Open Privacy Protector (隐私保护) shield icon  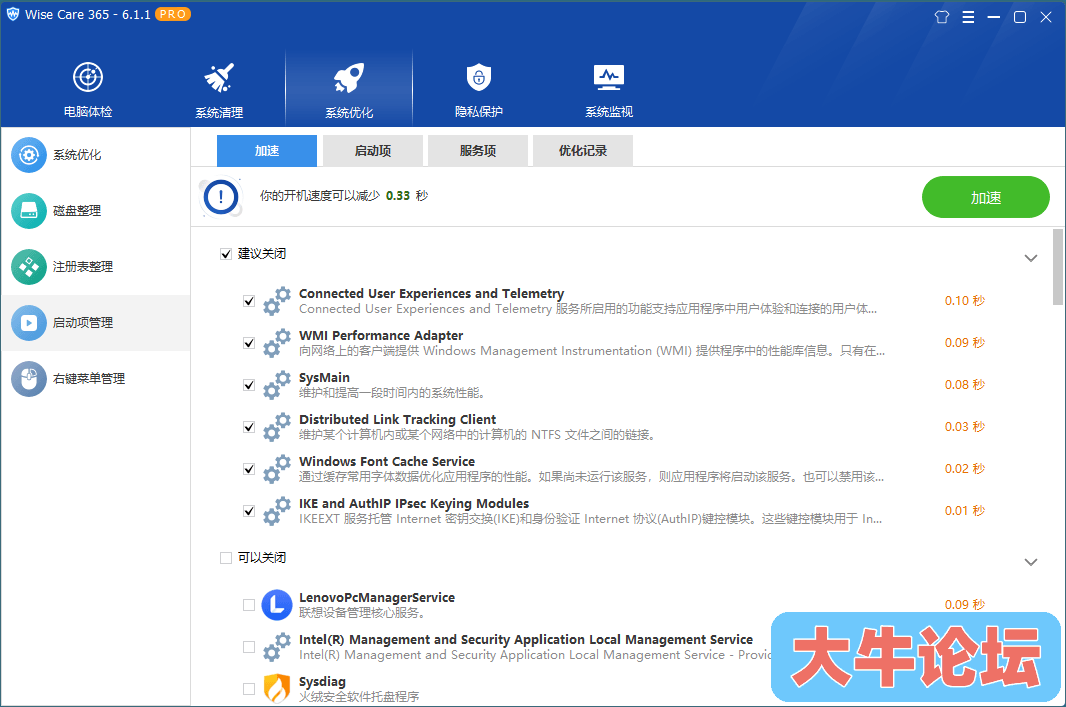[479, 77]
